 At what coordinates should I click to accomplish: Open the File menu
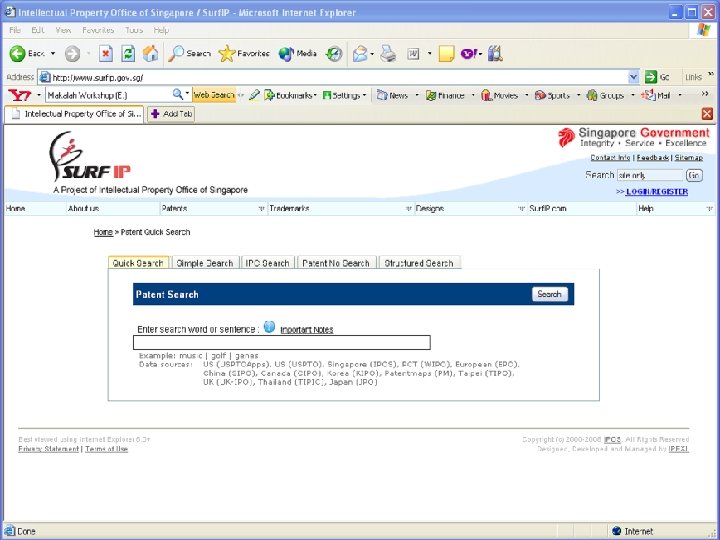pos(15,30)
